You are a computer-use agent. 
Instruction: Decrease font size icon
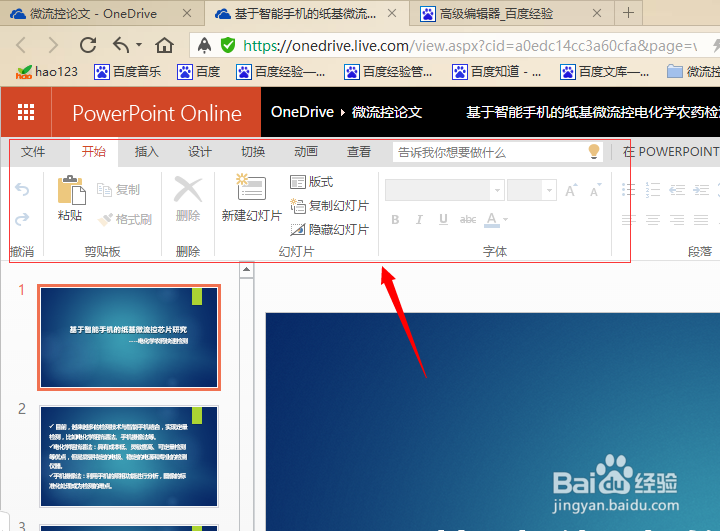coord(595,190)
